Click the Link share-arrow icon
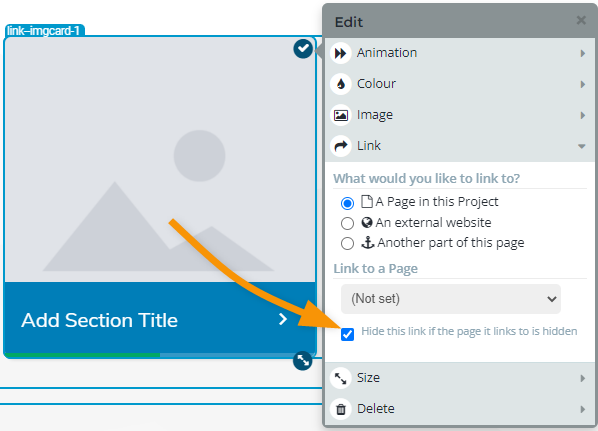Image resolution: width=598 pixels, height=431 pixels. click(341, 146)
